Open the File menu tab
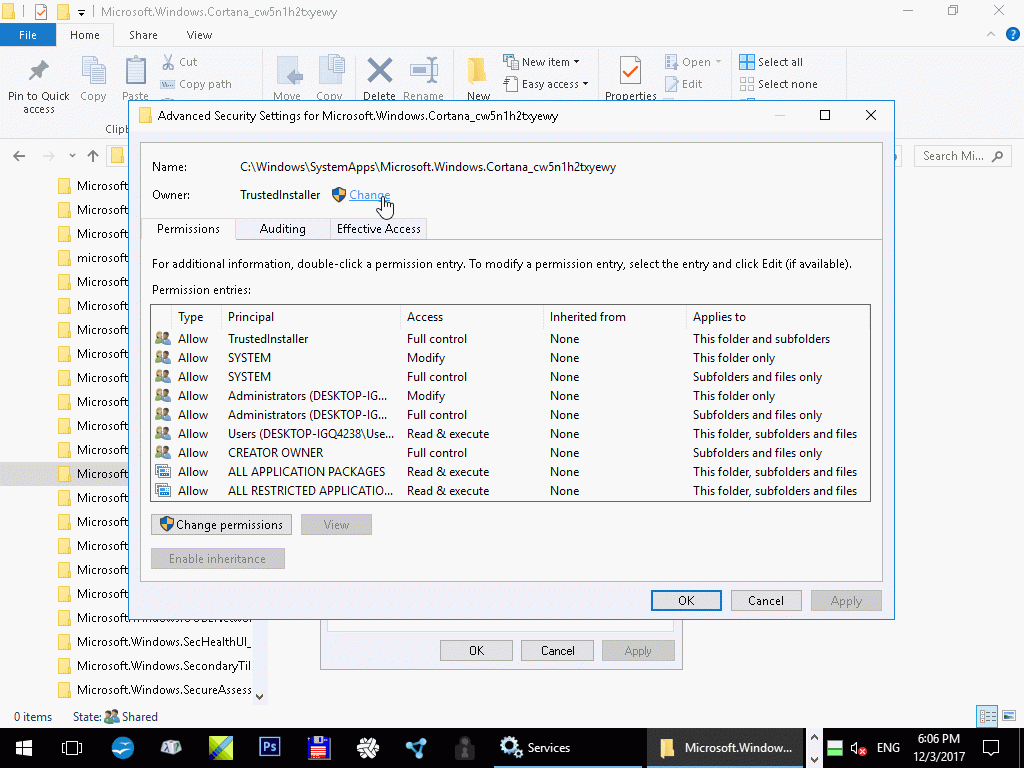 point(27,35)
